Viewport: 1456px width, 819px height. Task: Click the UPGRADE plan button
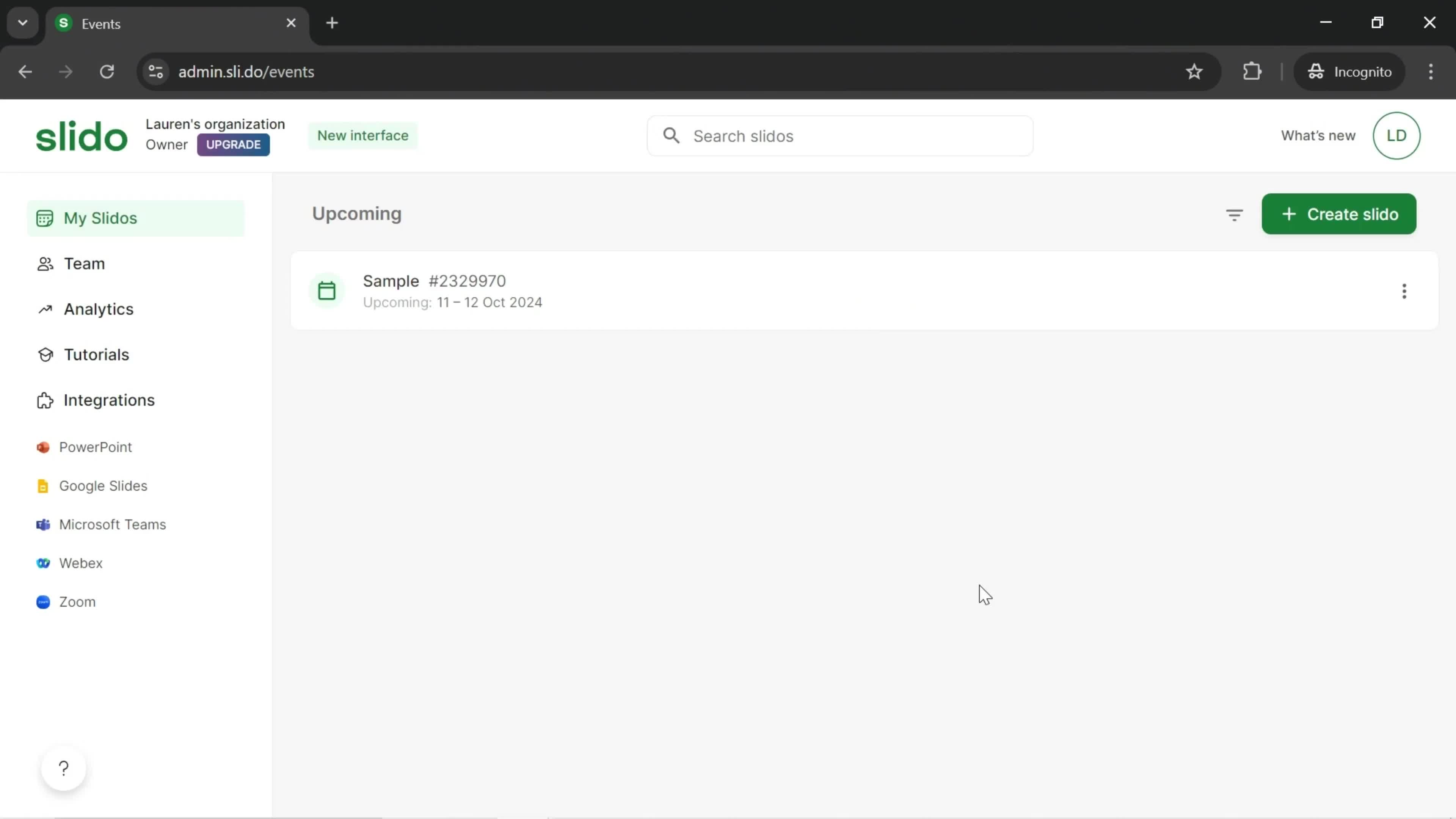click(234, 144)
